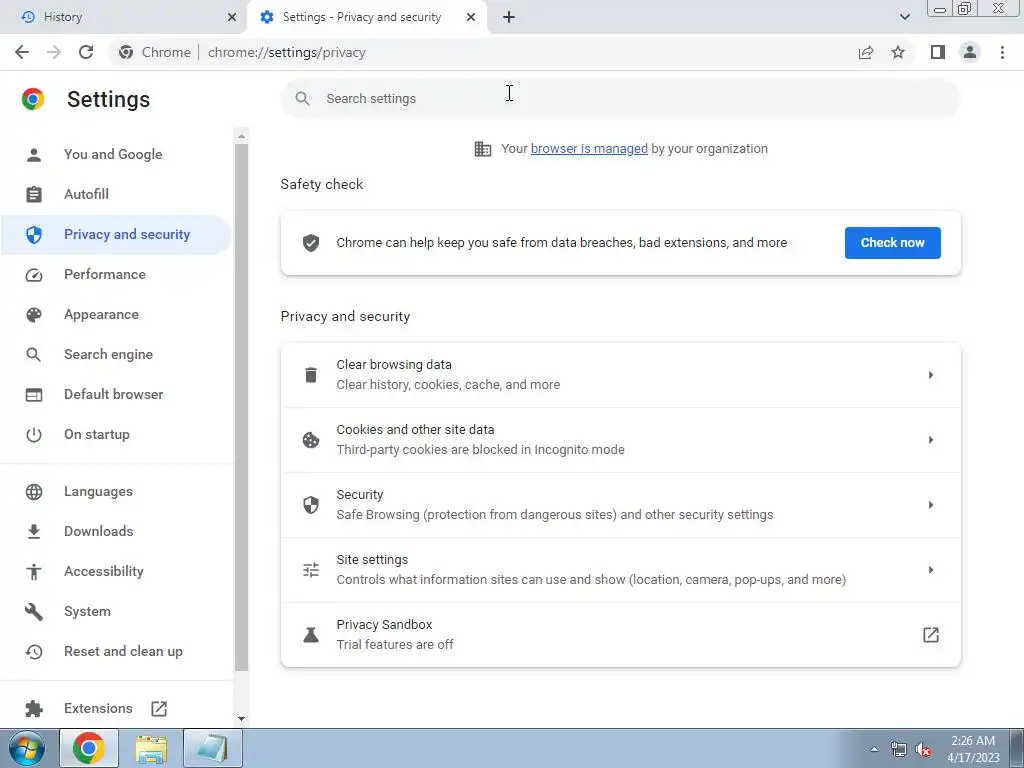Open Performance settings
Screen dimensions: 1024x768
(116, 274)
